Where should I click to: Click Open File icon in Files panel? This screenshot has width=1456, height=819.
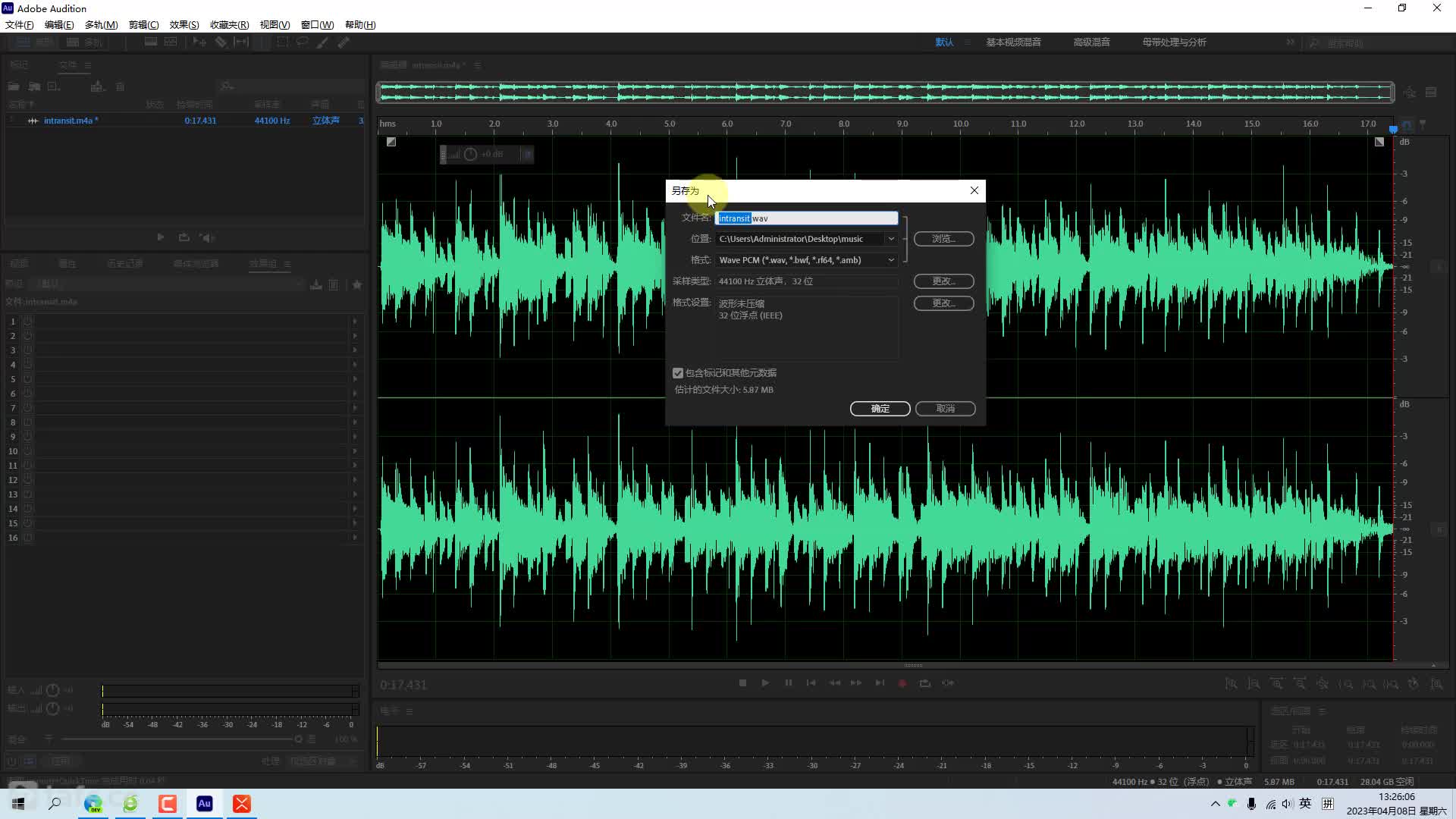[x=14, y=86]
